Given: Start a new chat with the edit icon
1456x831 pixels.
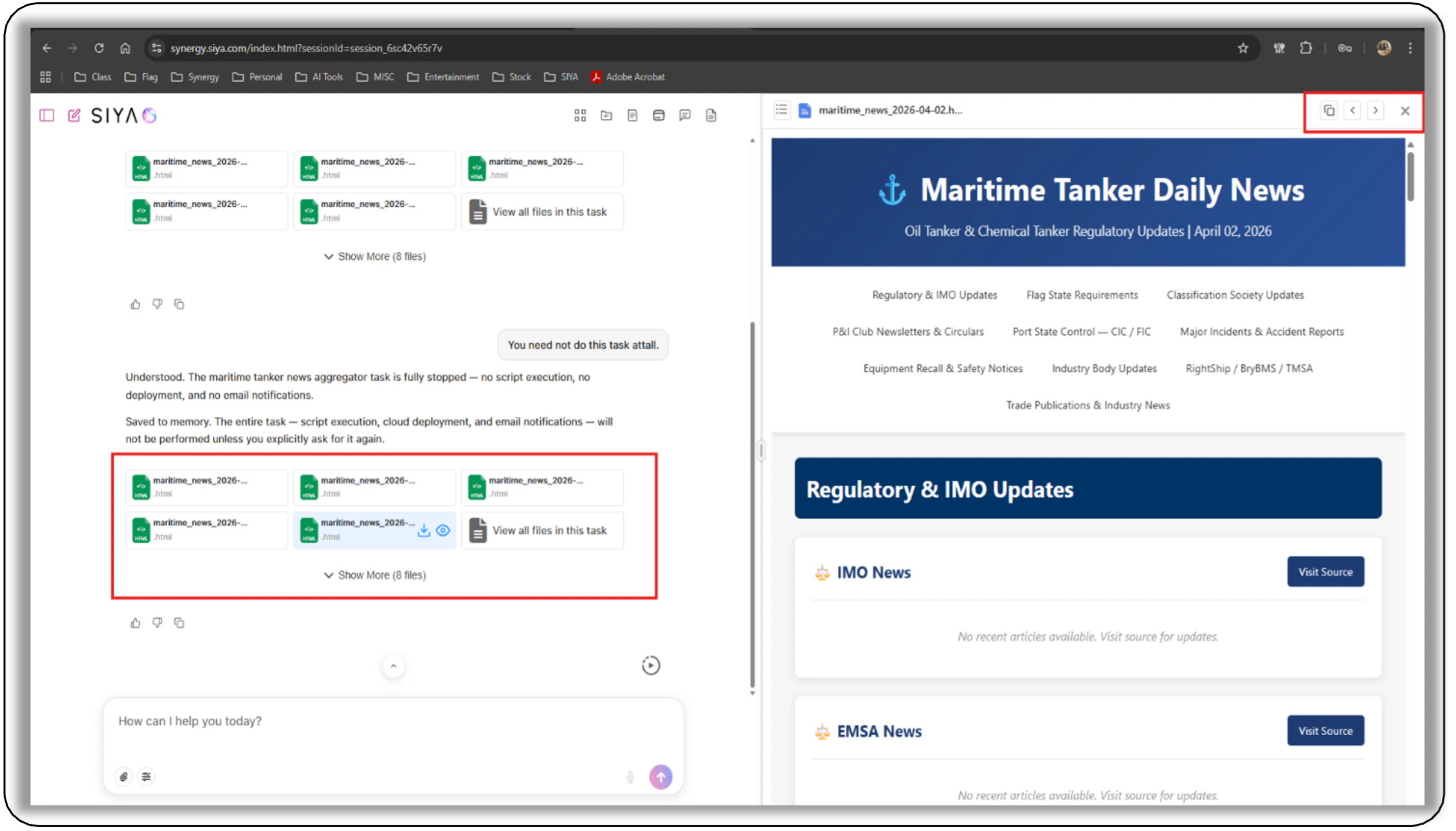Looking at the screenshot, I should [74, 115].
